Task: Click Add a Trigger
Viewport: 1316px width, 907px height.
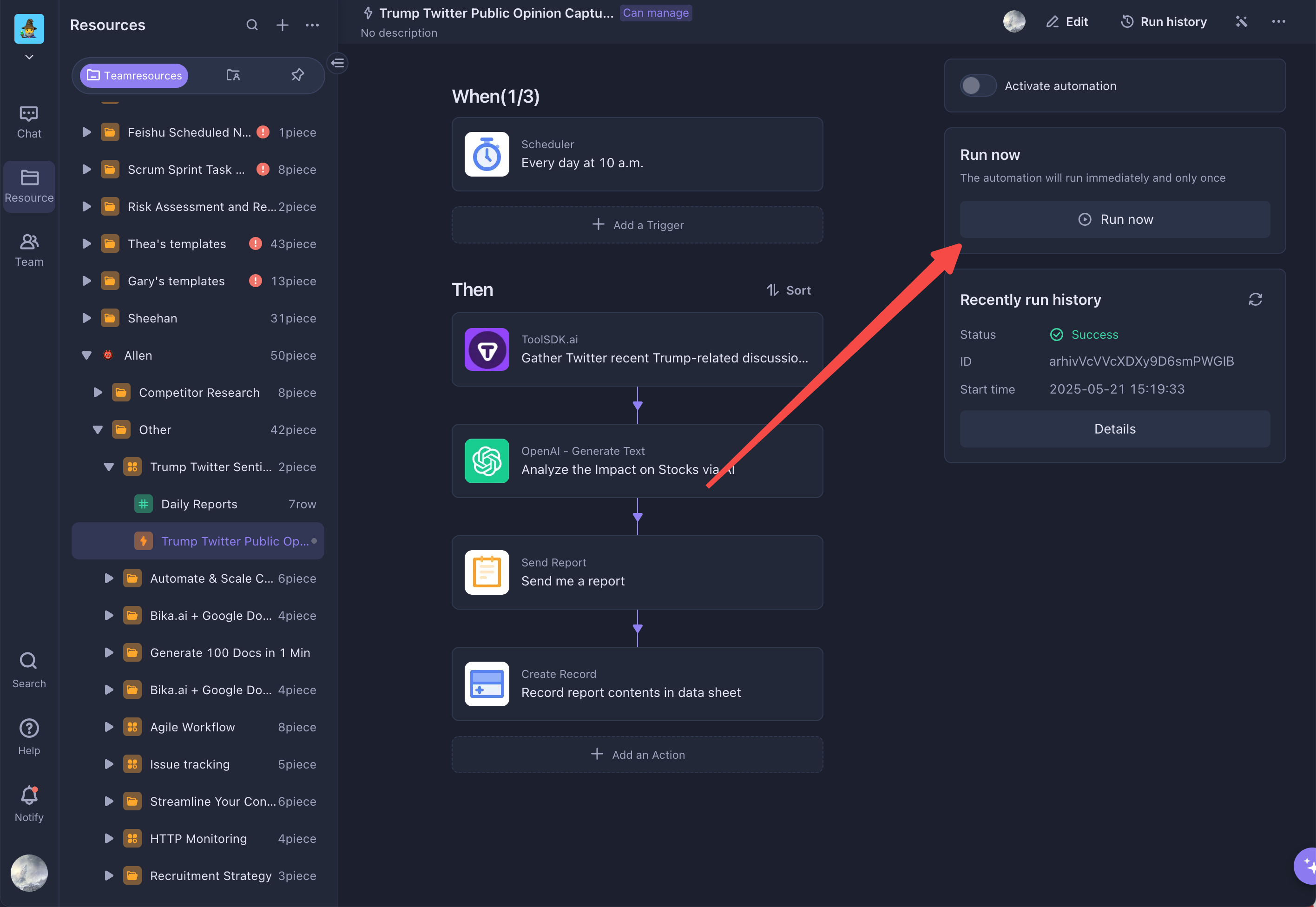Action: (637, 225)
